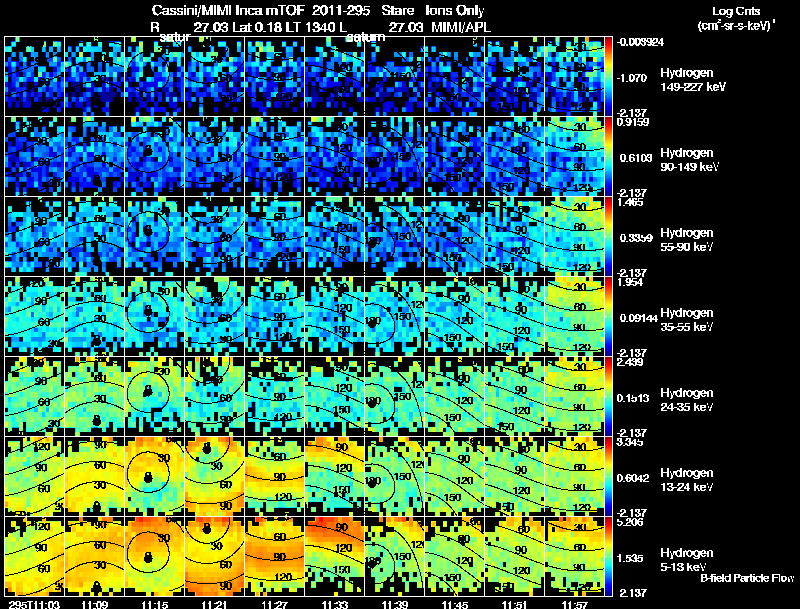
Task: Open the 13-24 keV panel at 11:45
Action: tap(455, 477)
